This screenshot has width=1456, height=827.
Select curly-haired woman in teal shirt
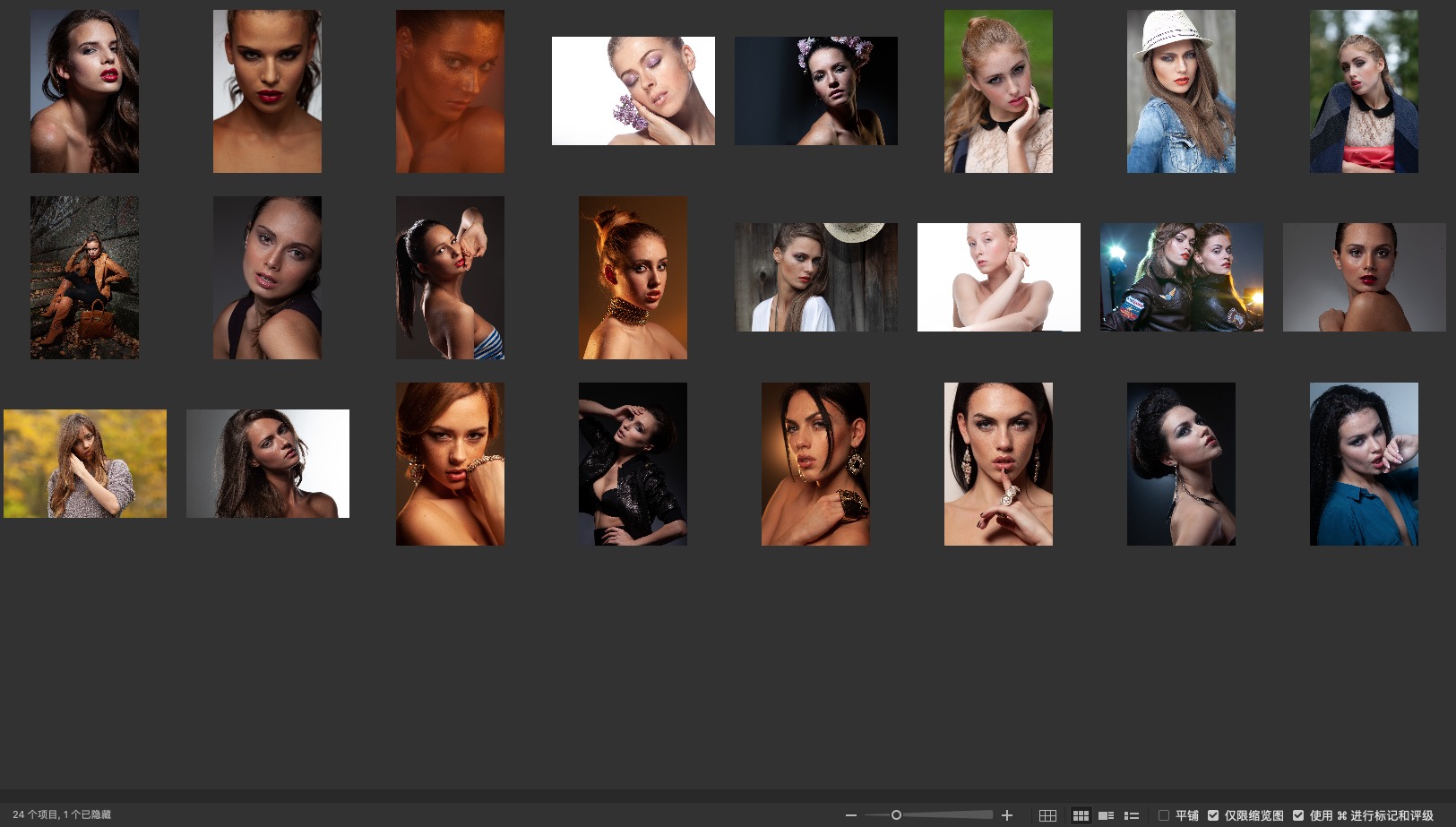[x=1364, y=464]
